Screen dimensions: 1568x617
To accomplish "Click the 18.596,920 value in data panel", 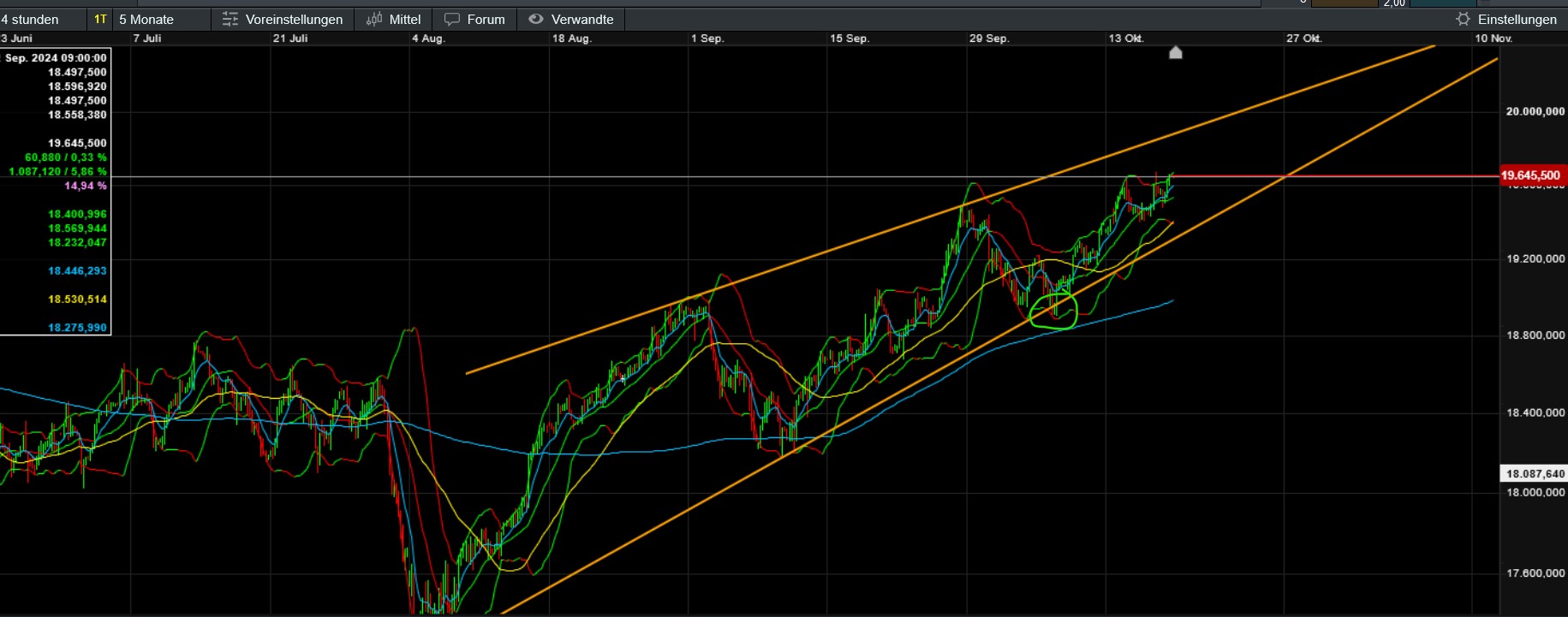I will click(x=77, y=86).
